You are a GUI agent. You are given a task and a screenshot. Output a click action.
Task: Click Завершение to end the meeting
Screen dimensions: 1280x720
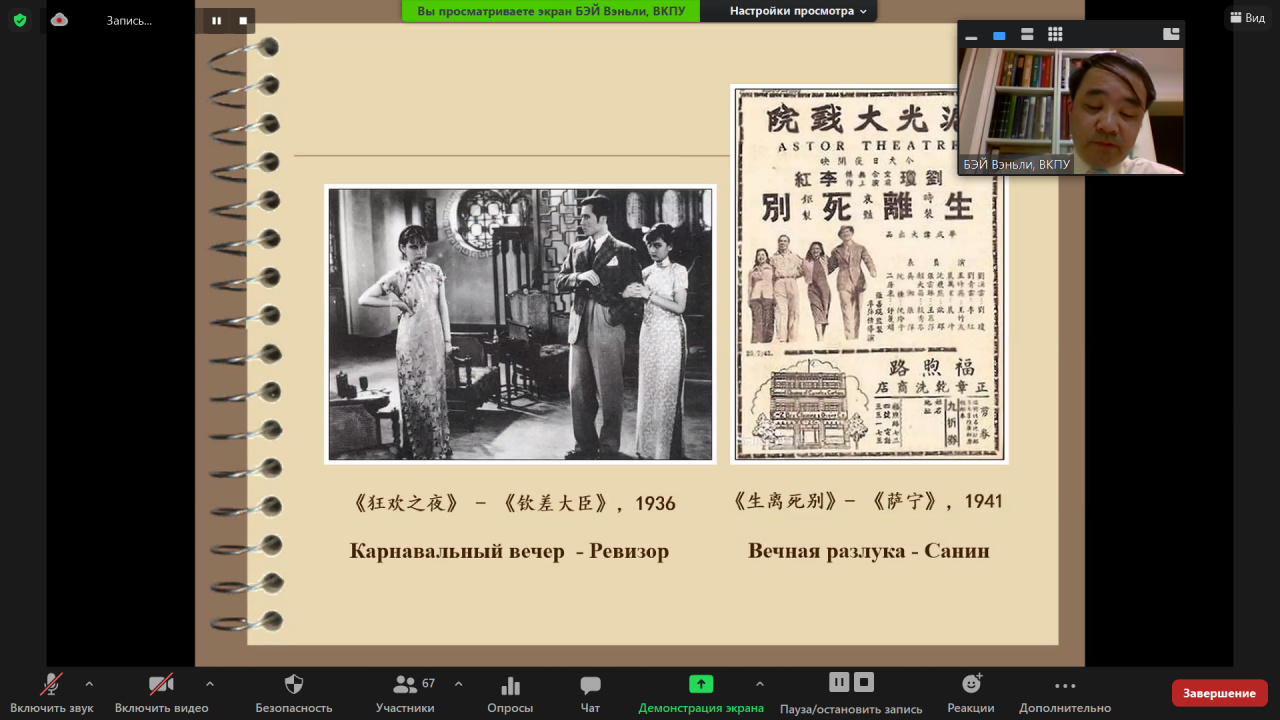[x=1219, y=693]
